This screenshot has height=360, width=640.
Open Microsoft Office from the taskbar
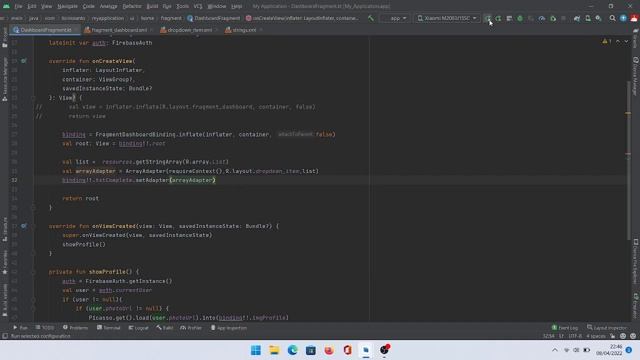coord(347,350)
